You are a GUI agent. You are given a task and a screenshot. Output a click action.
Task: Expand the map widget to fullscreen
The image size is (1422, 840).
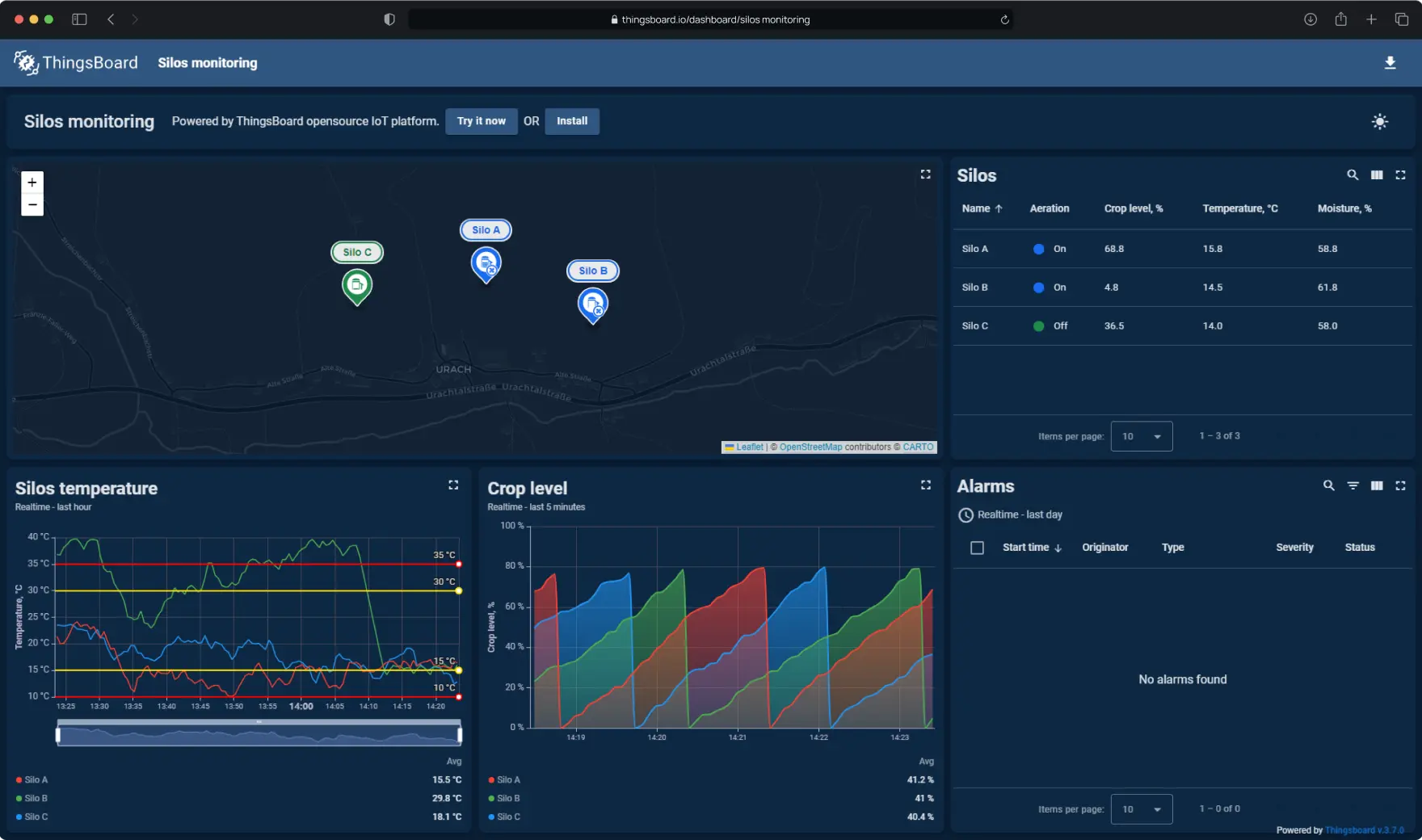926,174
